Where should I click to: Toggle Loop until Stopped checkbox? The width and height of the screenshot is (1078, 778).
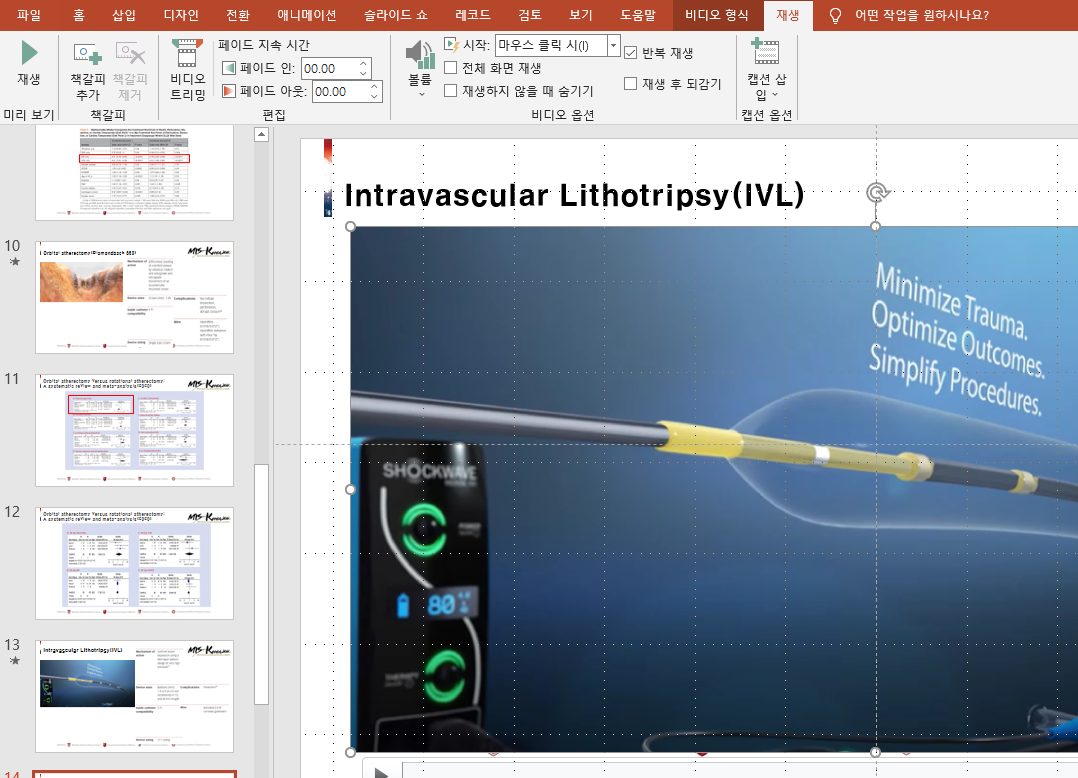tap(630, 53)
